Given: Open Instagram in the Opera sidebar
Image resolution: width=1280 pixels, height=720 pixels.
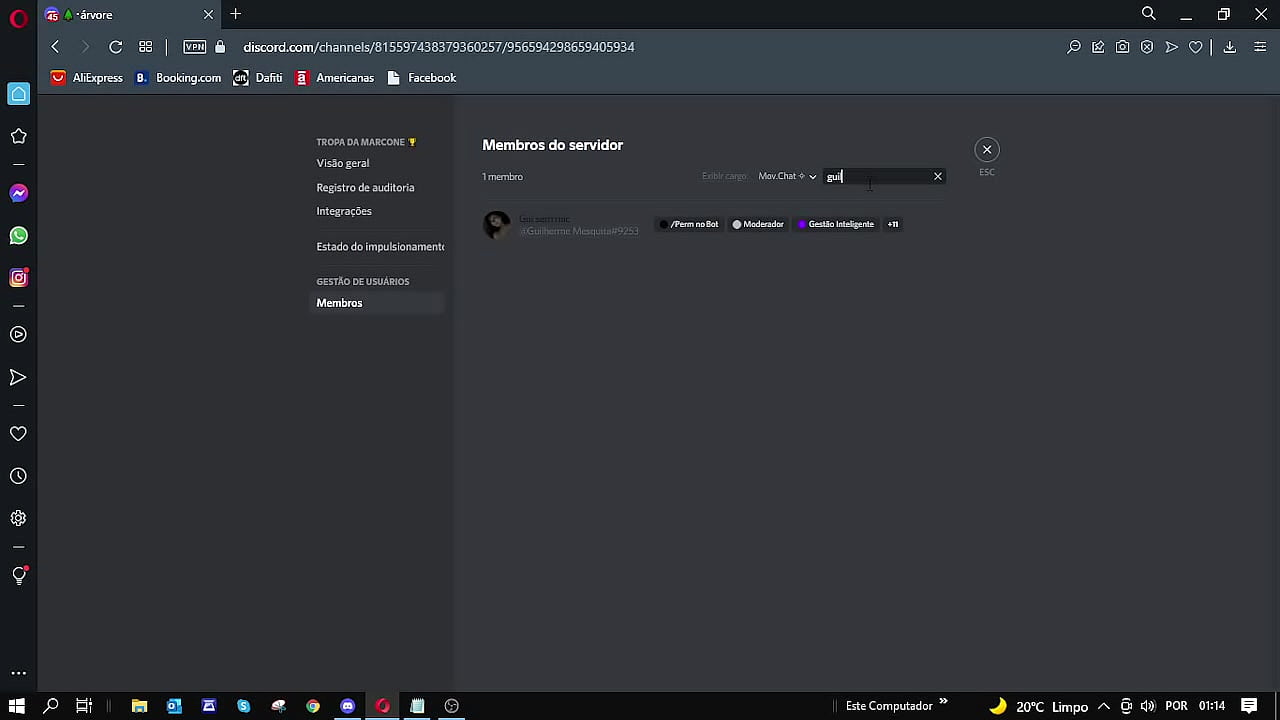Looking at the screenshot, I should [18, 278].
